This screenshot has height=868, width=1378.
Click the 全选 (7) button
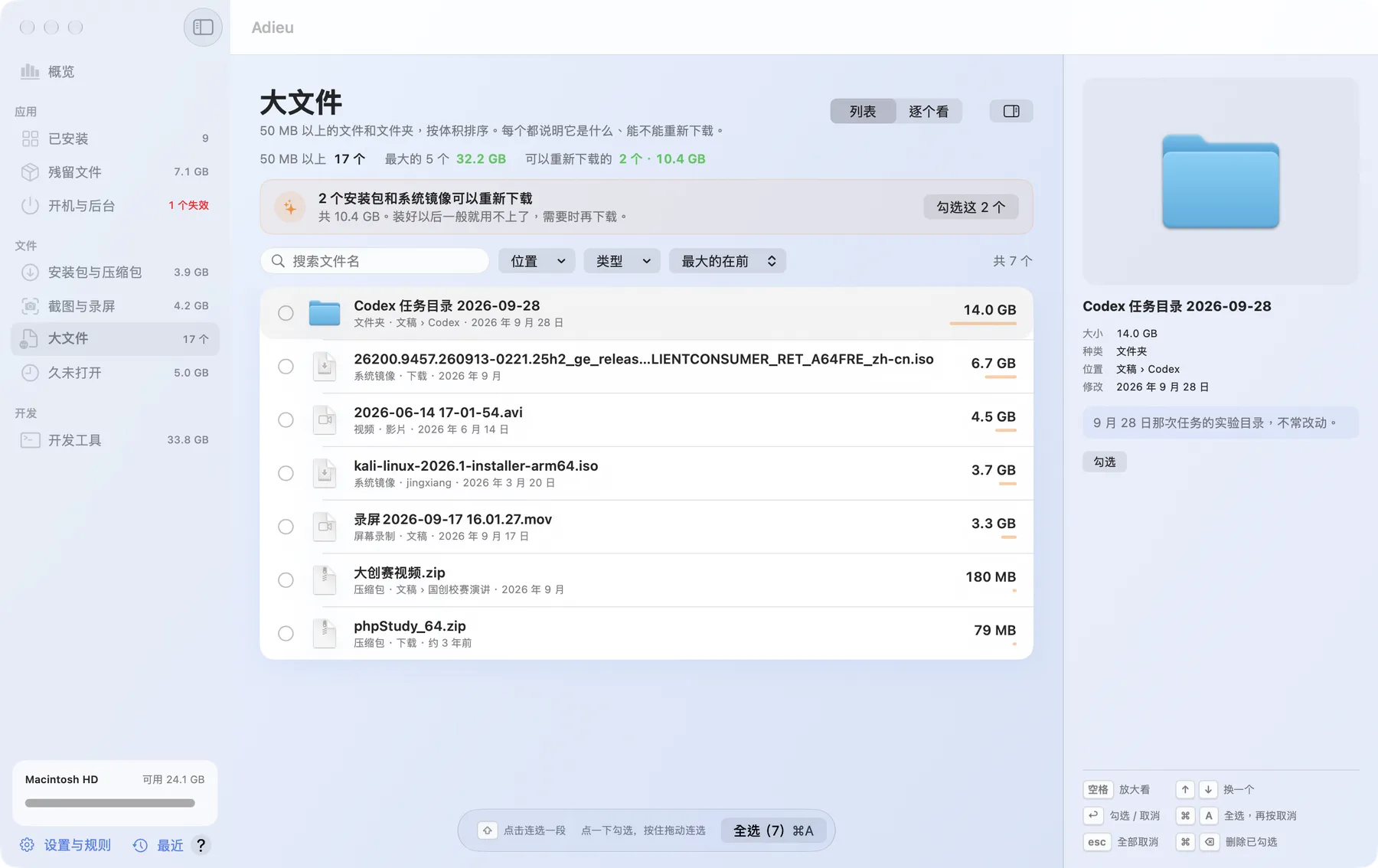(x=773, y=830)
